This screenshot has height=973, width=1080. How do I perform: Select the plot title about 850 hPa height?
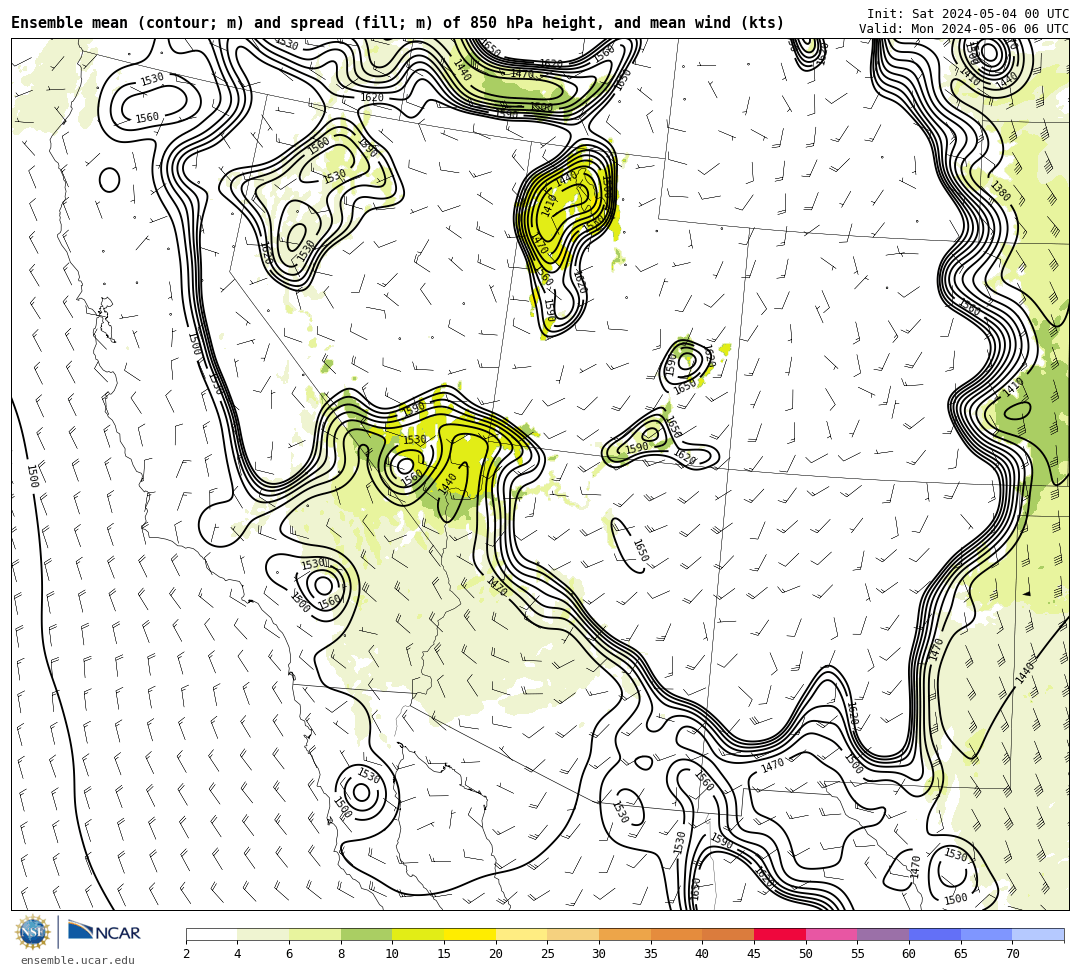(397, 23)
